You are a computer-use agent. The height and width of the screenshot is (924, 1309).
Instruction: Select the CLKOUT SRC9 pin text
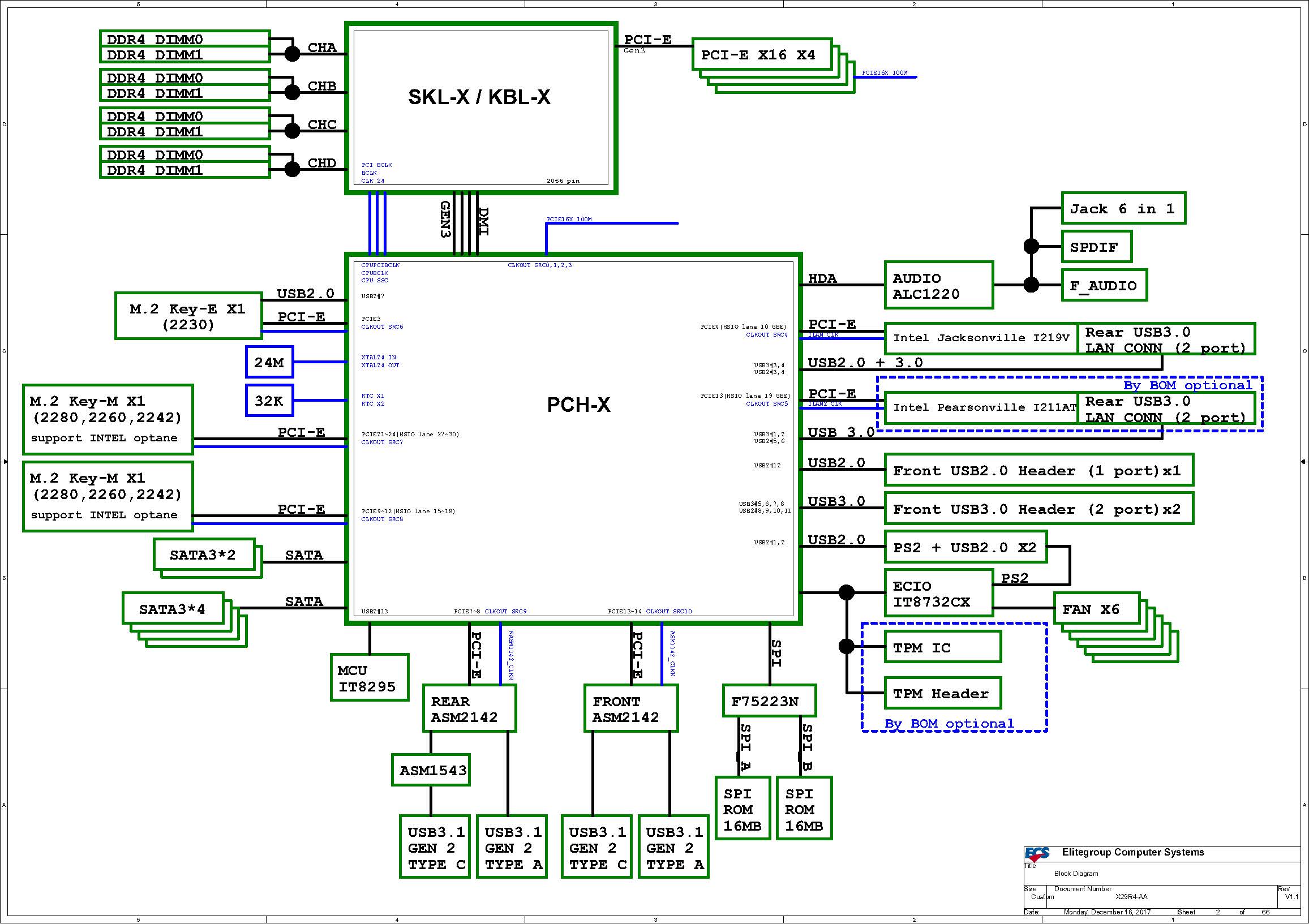pos(506,612)
